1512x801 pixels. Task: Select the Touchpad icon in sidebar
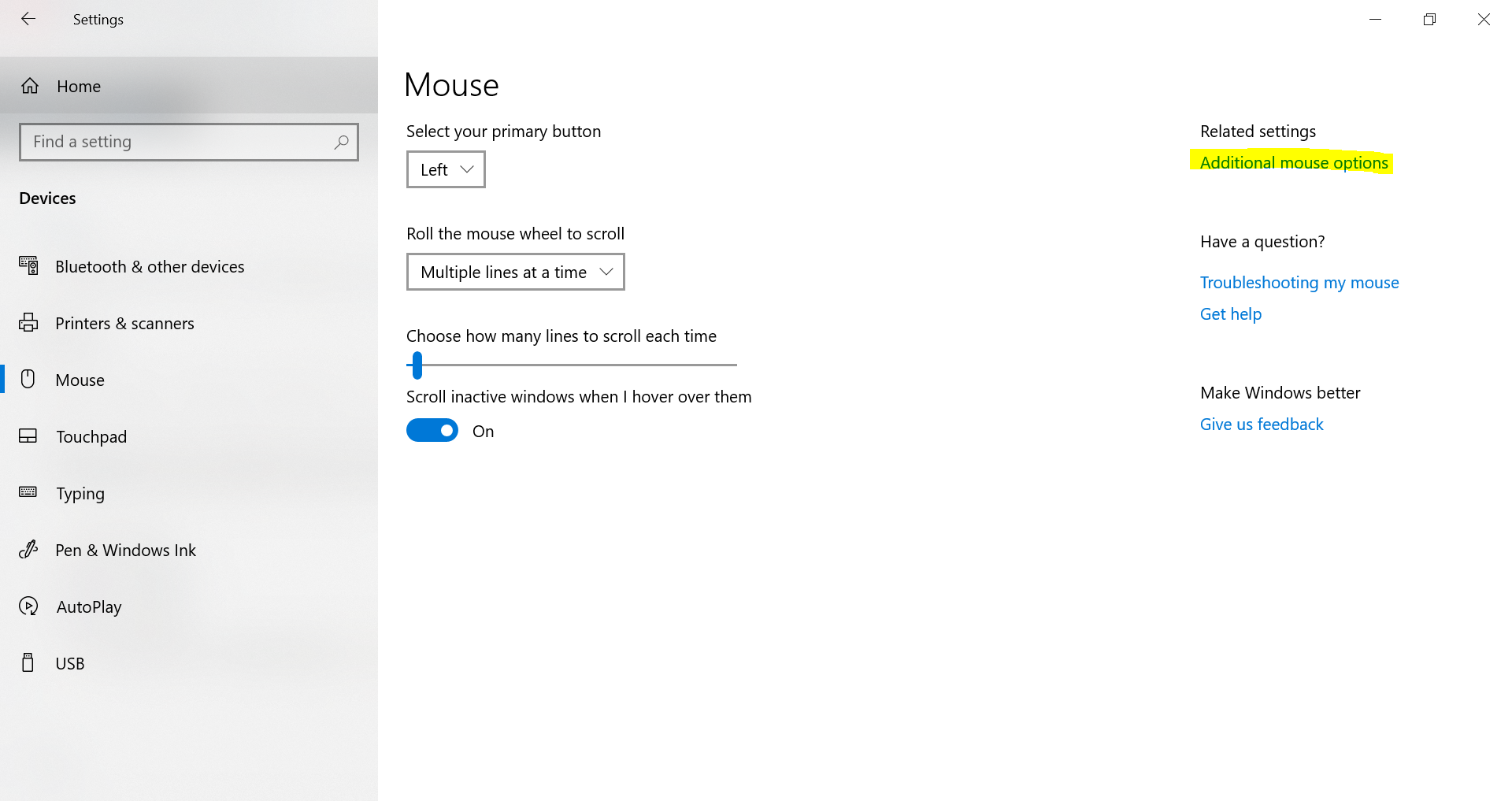tap(28, 436)
